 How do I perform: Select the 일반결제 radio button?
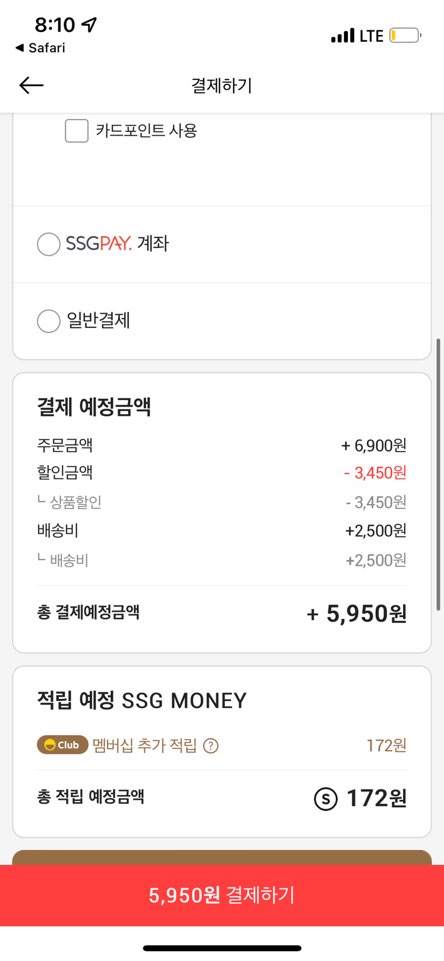point(48,321)
